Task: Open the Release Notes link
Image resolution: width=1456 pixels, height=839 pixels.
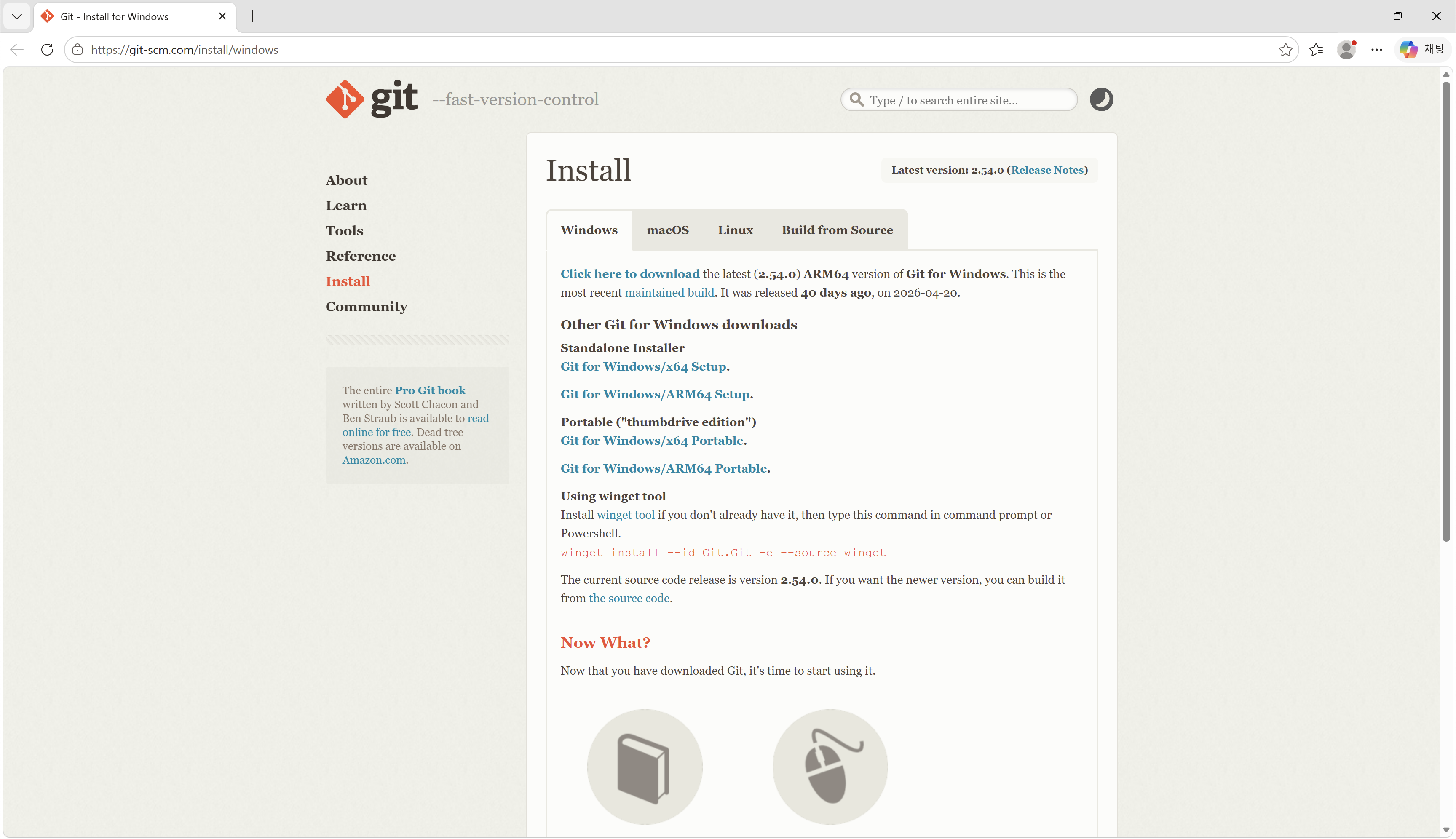Action: 1047,170
